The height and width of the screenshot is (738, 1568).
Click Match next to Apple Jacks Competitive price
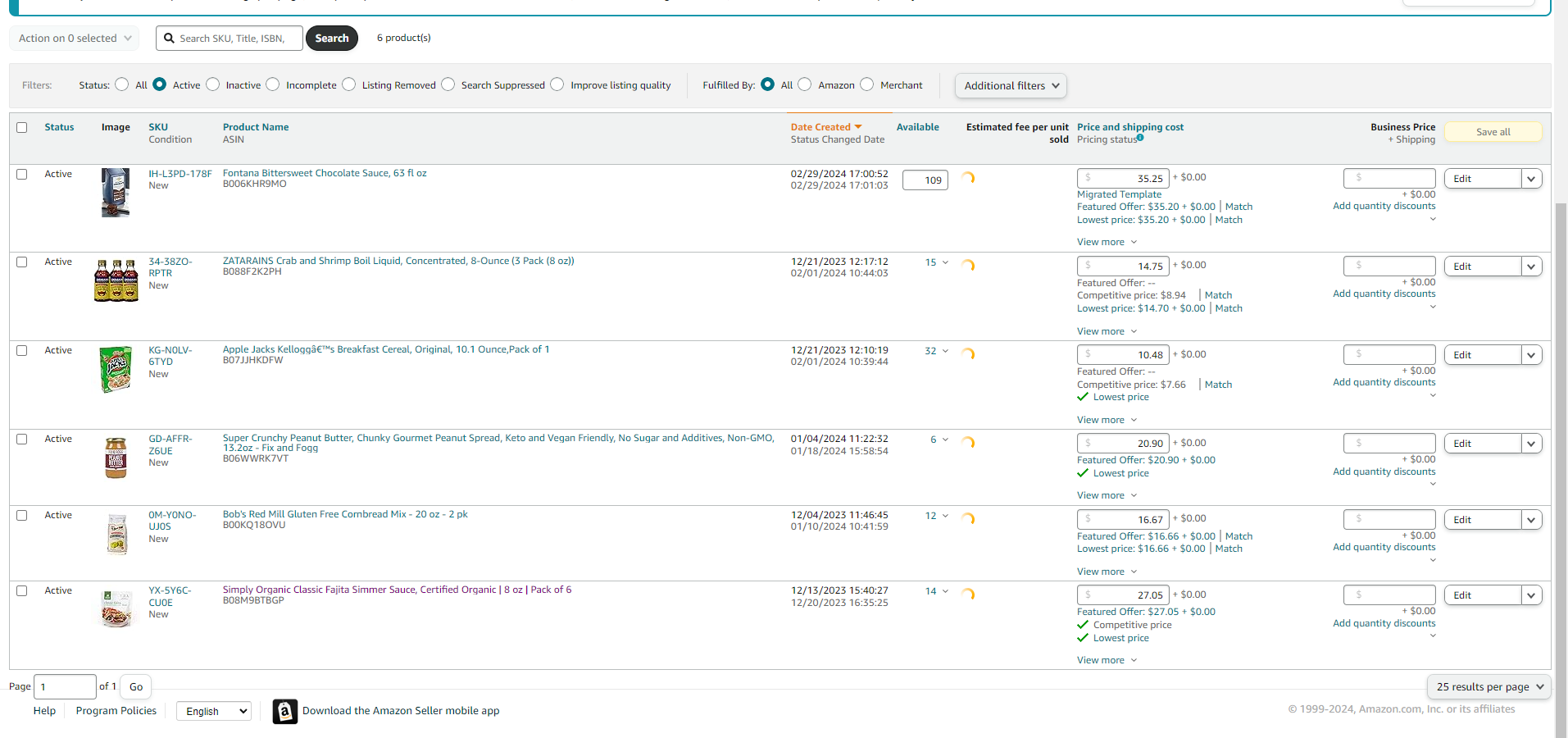click(1218, 385)
